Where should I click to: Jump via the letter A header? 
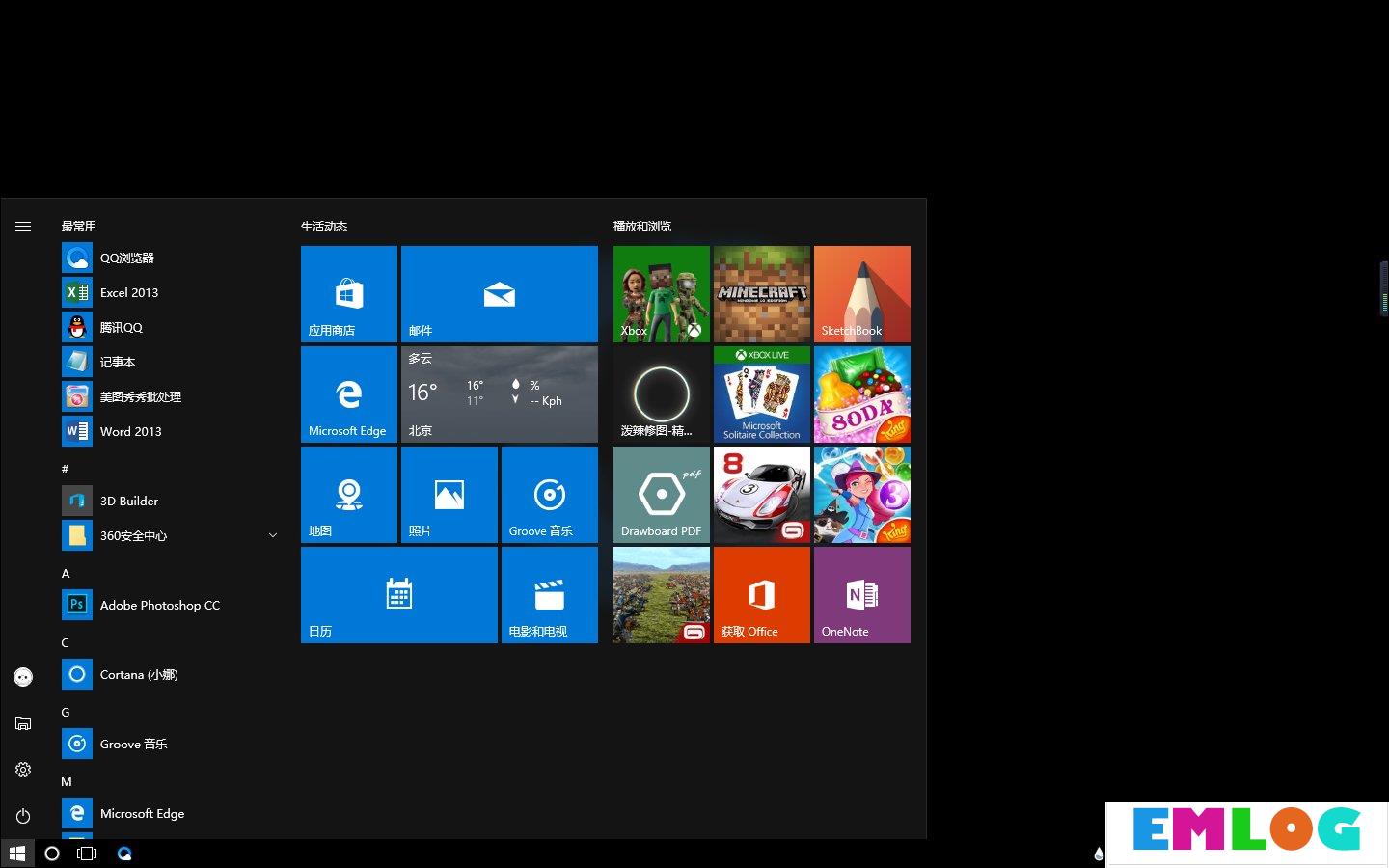coord(66,573)
